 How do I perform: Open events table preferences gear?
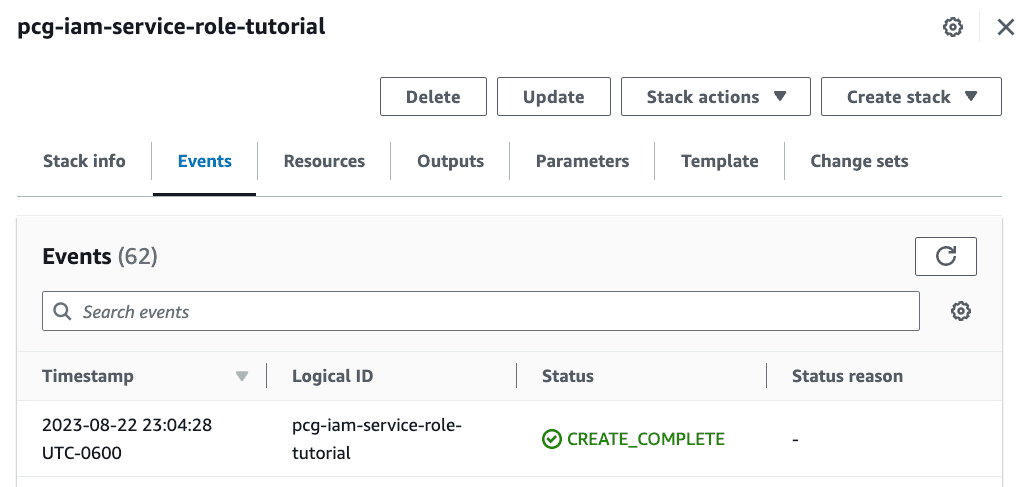pos(961,311)
